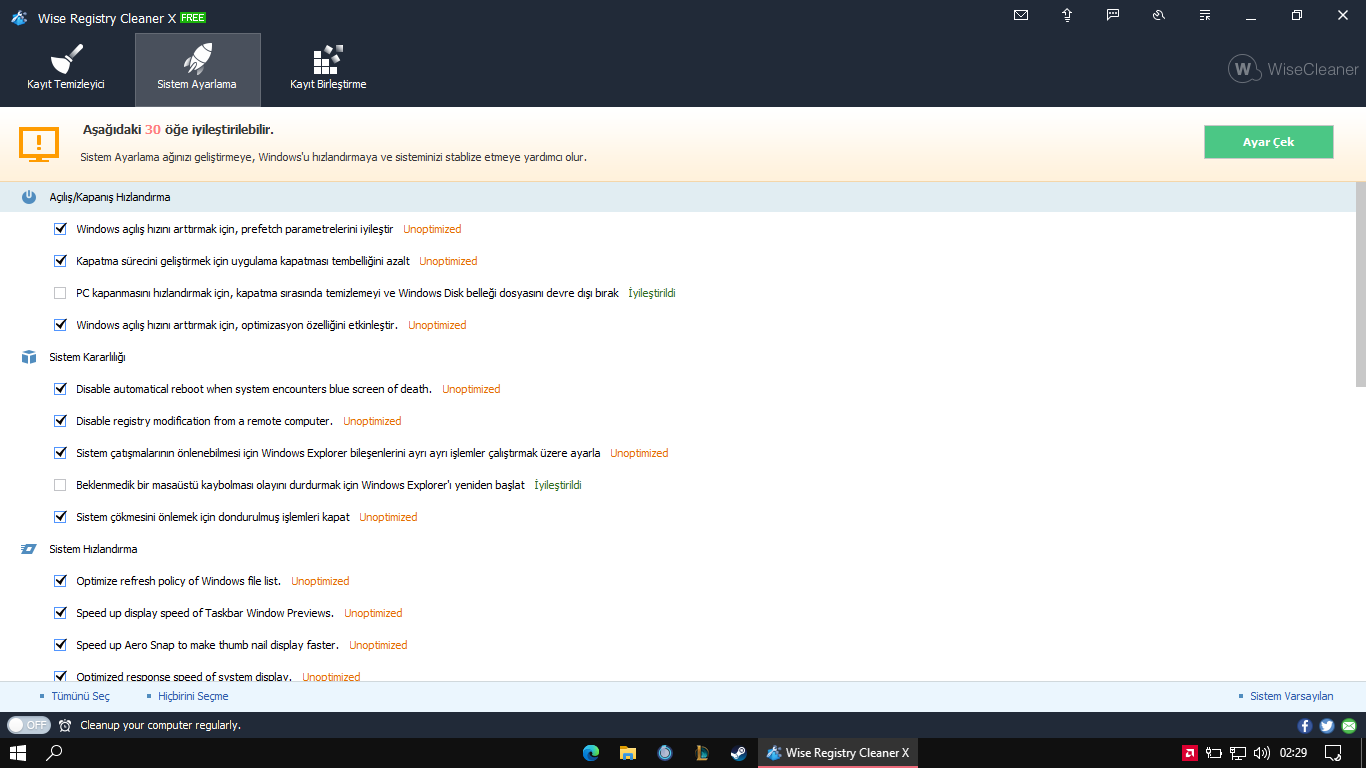
Task: Uncheck optimizasyon özelliğini etkinleştir option
Action: click(x=60, y=325)
